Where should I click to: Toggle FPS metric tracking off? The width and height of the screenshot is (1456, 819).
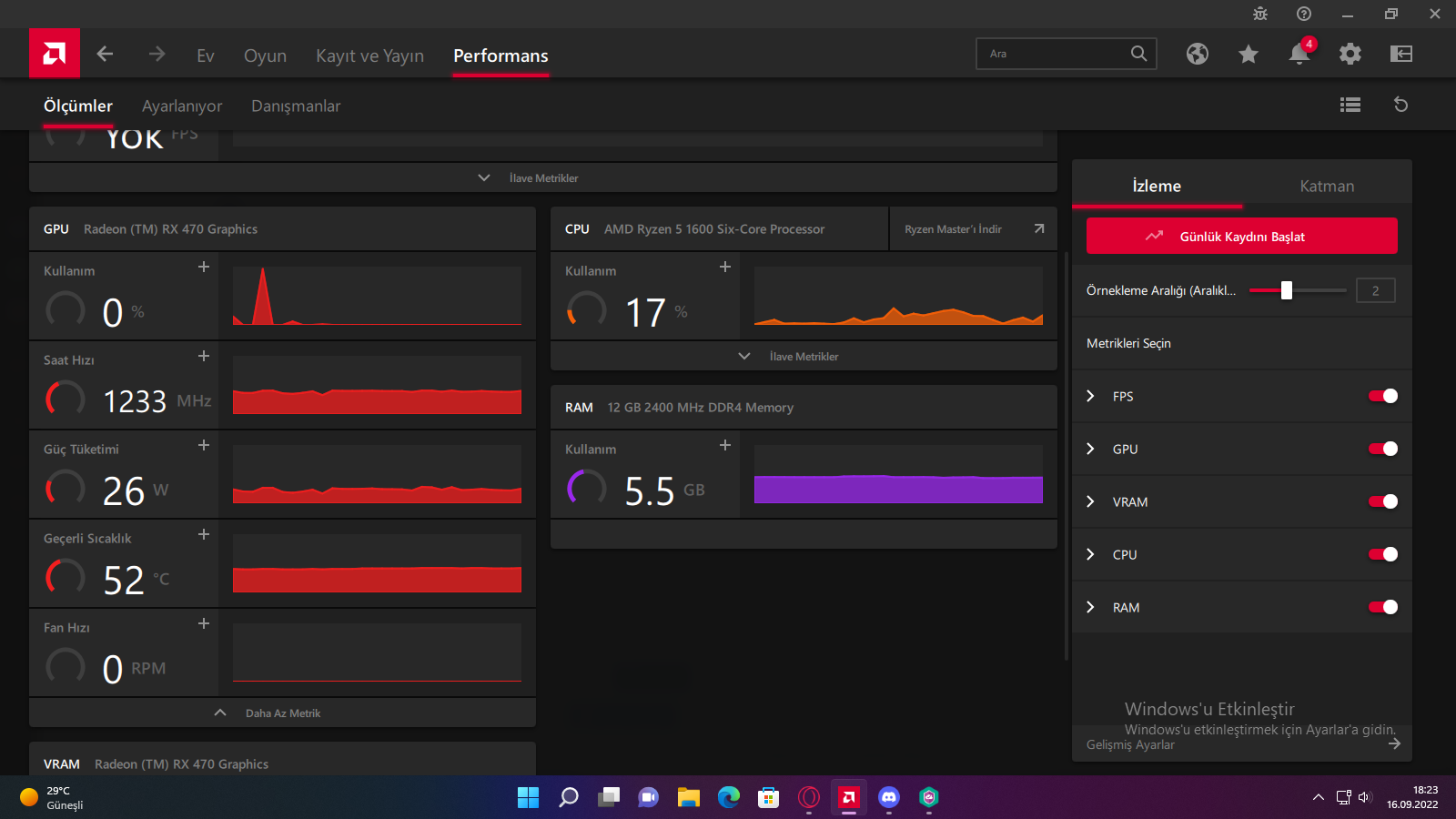pos(1383,396)
